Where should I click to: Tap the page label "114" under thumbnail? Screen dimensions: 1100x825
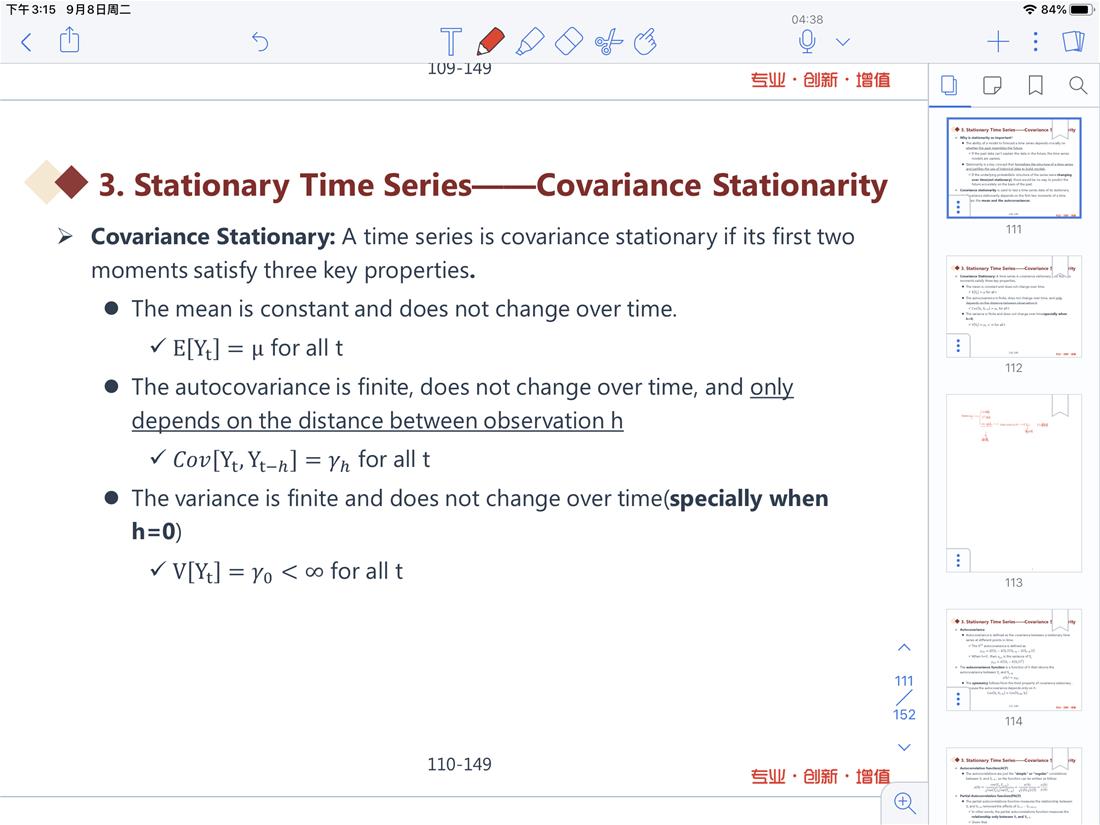pyautogui.click(x=1014, y=721)
